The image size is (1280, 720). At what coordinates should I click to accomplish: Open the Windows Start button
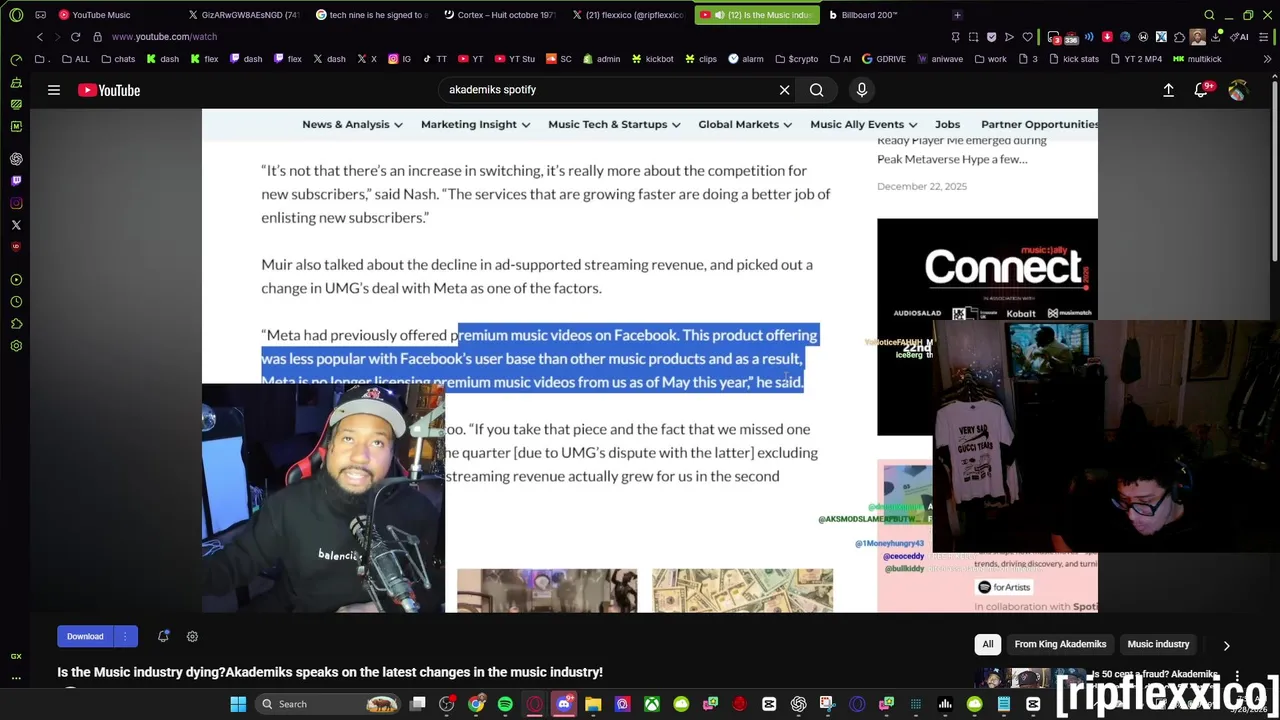(238, 704)
